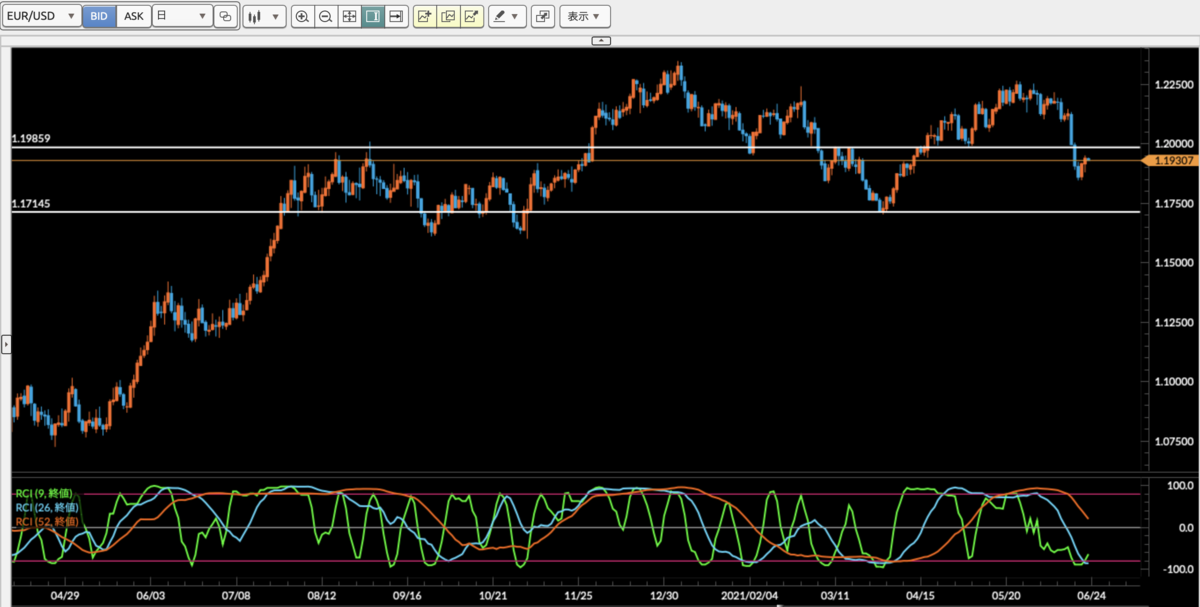Click the 07/08 date axis label
Viewport: 1200px width, 607px height.
pyautogui.click(x=236, y=594)
